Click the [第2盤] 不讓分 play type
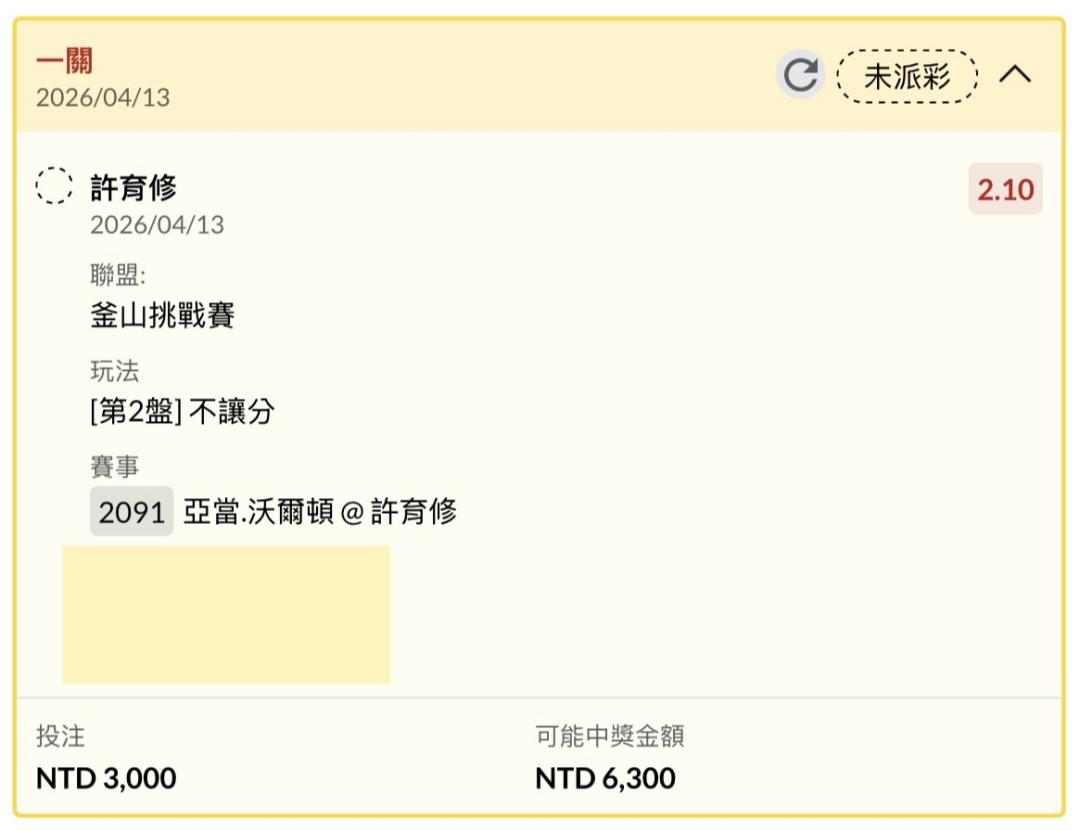This screenshot has width=1080, height=831. click(182, 411)
